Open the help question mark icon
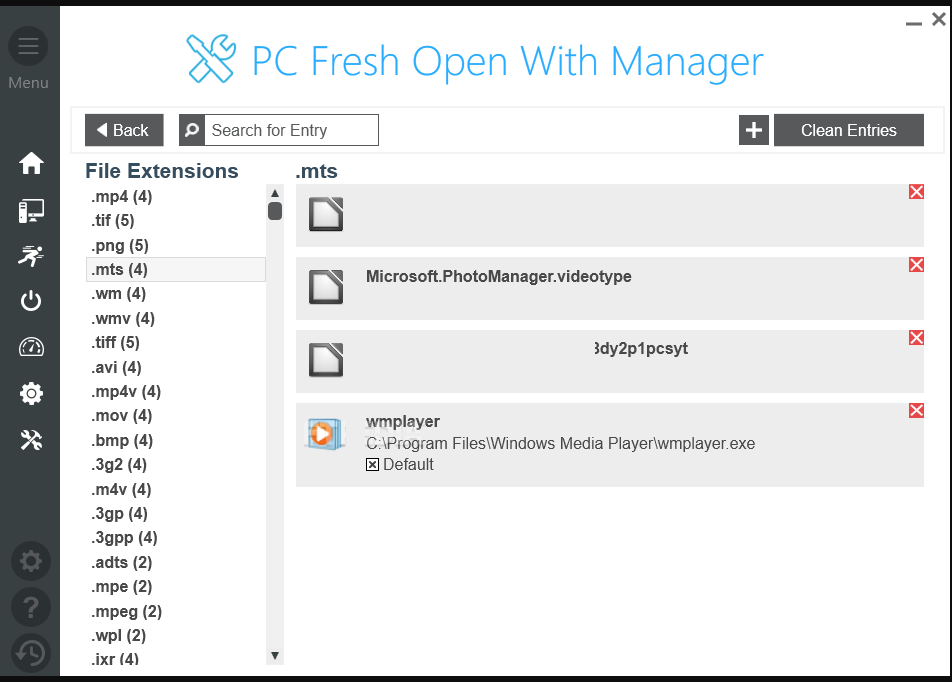The width and height of the screenshot is (952, 682). 30,607
